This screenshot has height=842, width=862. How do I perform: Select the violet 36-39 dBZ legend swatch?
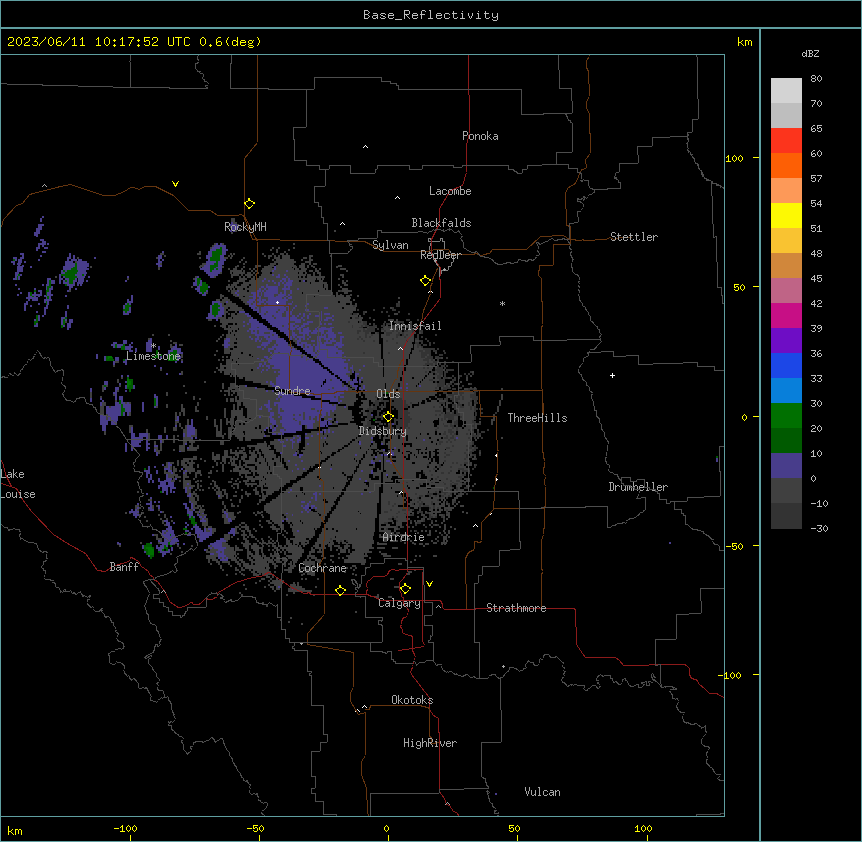pos(786,341)
